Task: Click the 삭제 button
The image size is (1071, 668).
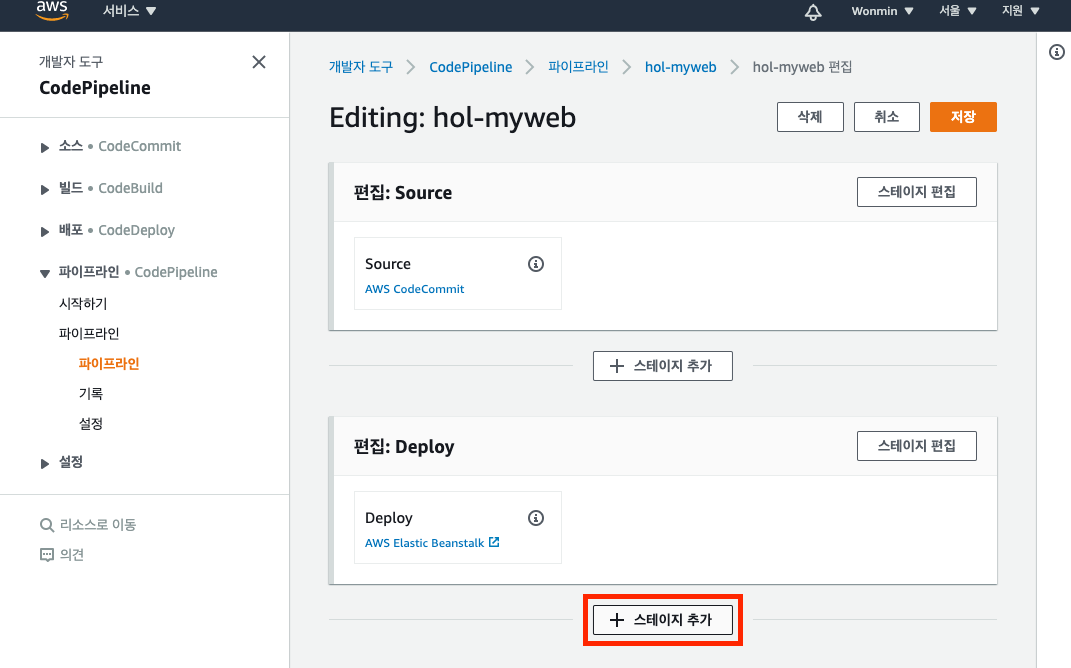Action: pyautogui.click(x=810, y=117)
